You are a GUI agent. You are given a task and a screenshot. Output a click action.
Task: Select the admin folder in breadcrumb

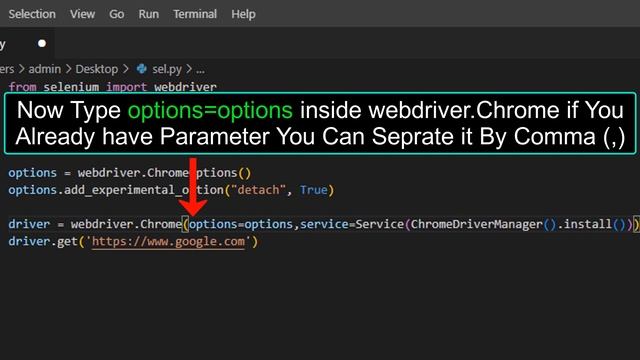coord(44,69)
